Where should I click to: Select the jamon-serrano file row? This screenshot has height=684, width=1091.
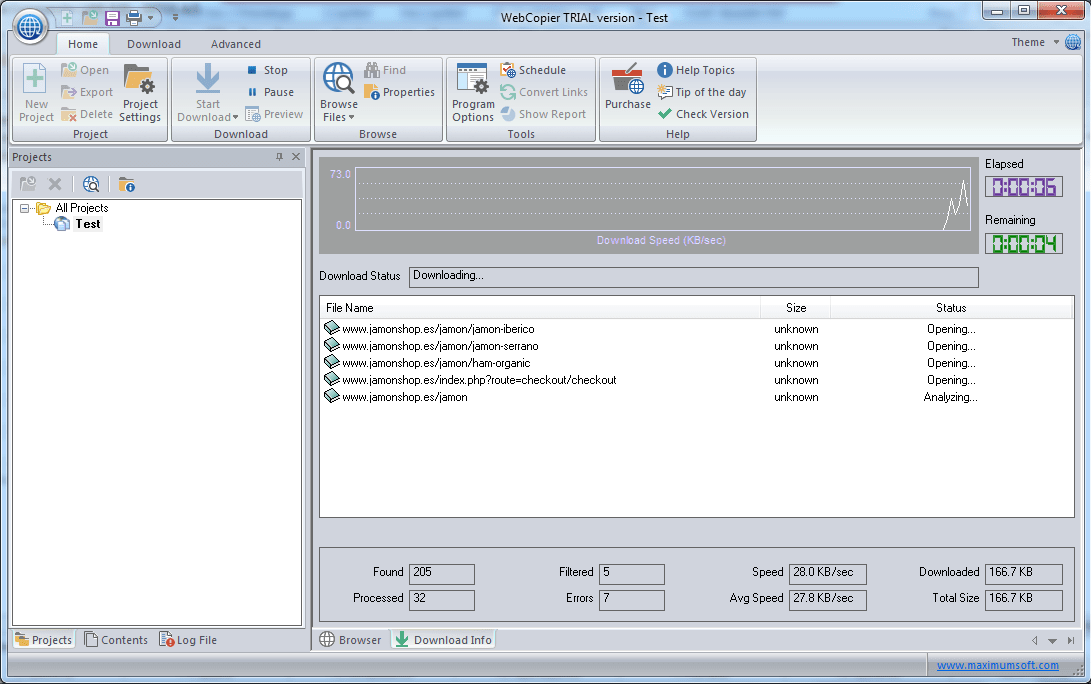click(x=696, y=346)
